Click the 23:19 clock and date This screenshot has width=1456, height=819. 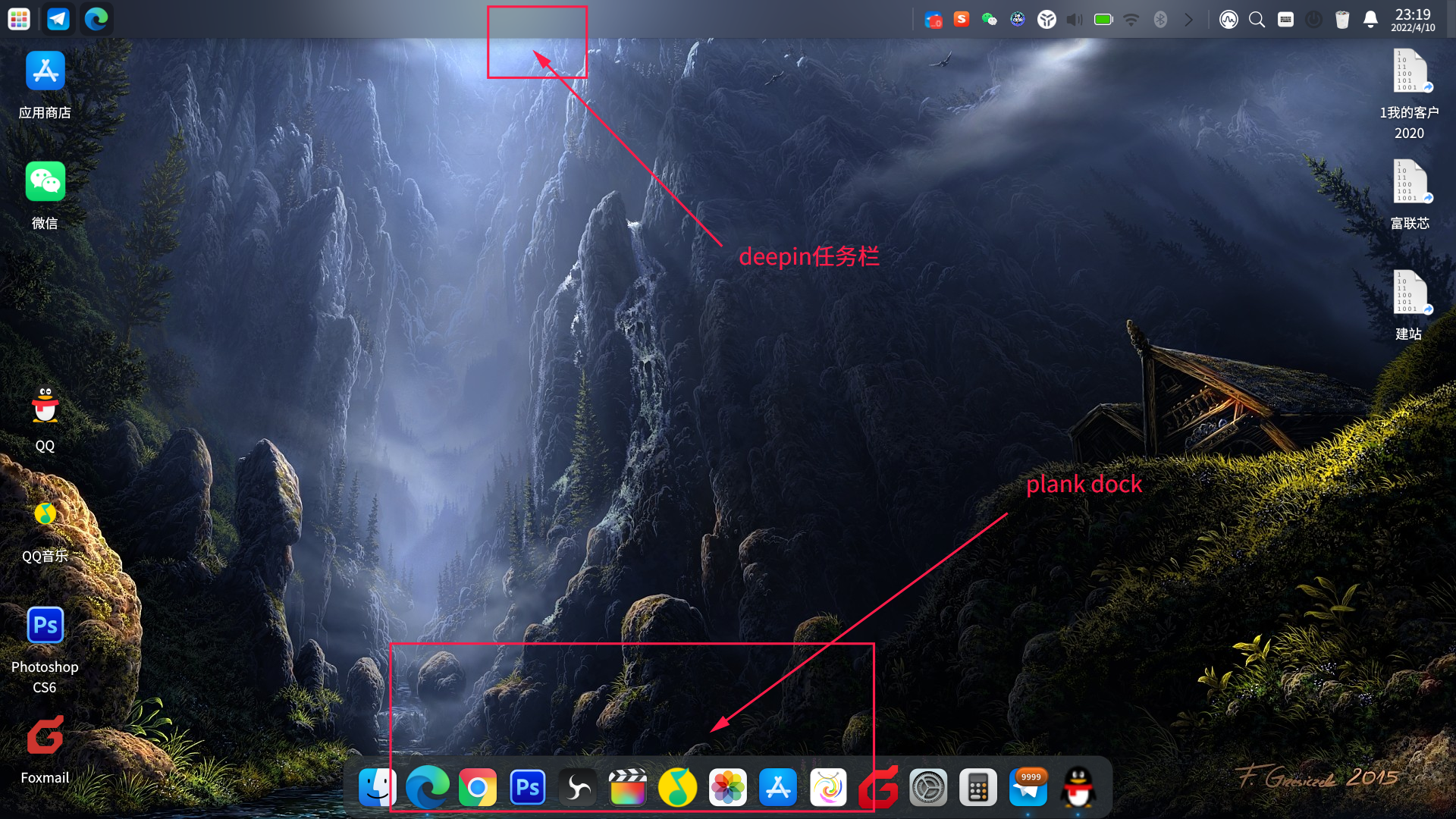(x=1413, y=20)
